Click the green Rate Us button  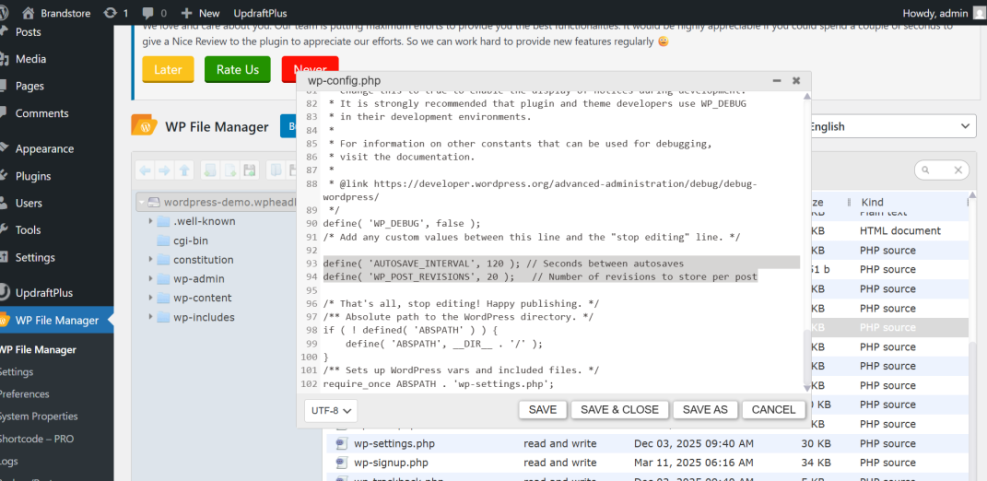(237, 69)
